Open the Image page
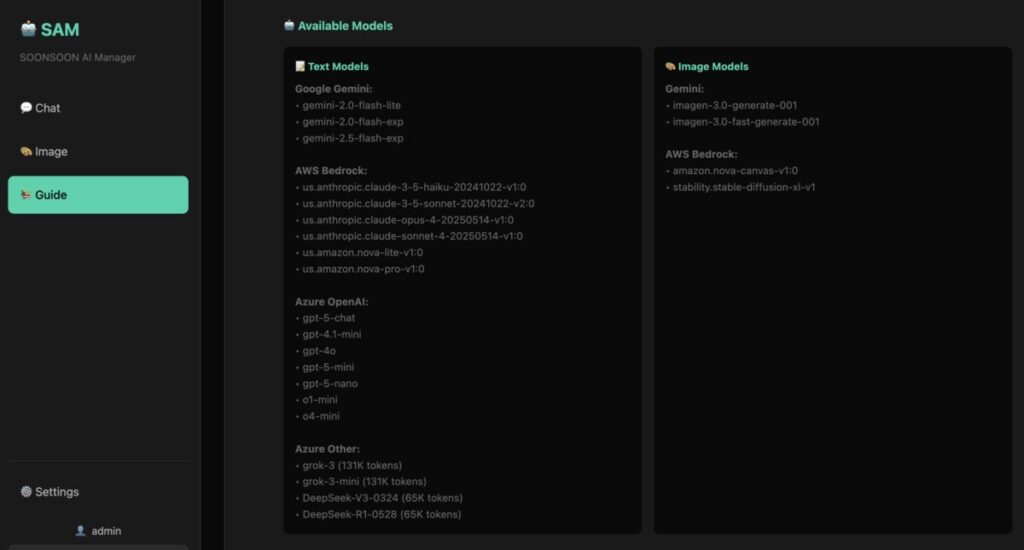This screenshot has height=550, width=1024. 98,152
